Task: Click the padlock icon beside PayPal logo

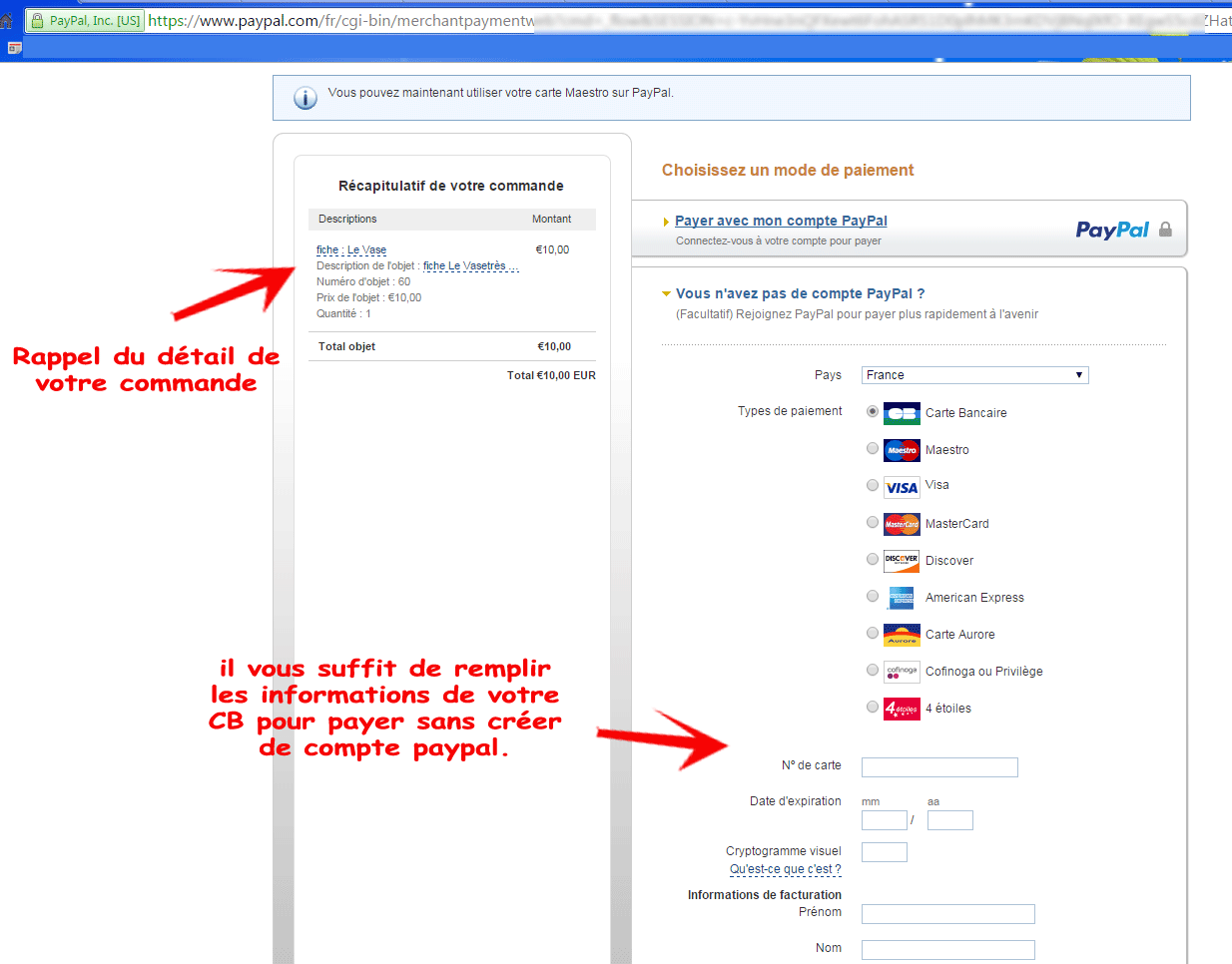Action: [x=1165, y=230]
